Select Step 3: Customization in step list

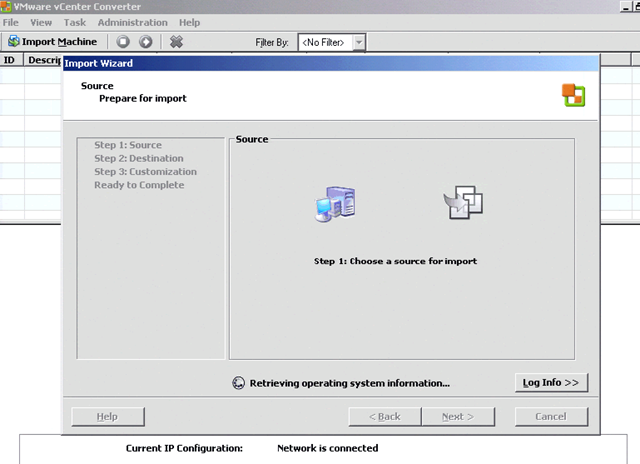click(145, 172)
